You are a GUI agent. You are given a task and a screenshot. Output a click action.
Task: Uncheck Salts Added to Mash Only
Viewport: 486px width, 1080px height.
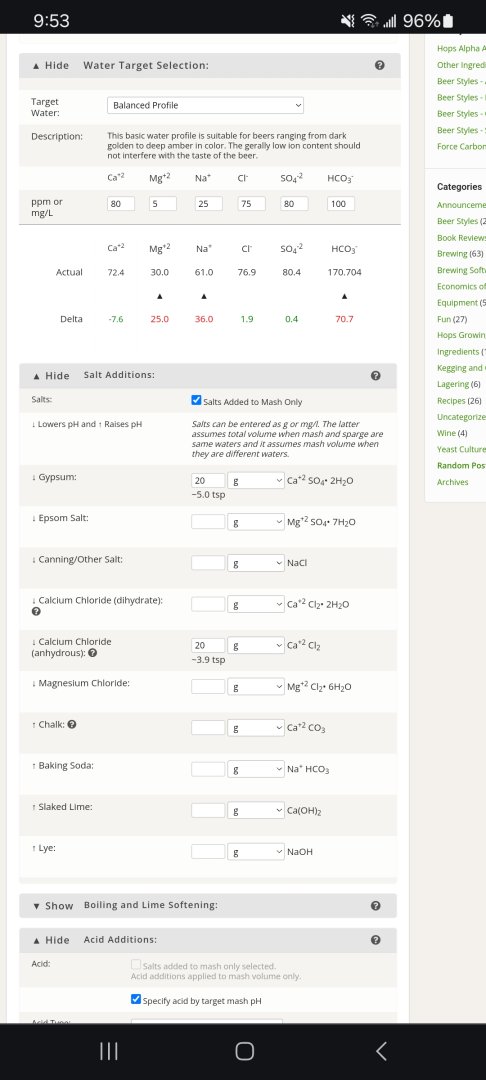pos(197,400)
